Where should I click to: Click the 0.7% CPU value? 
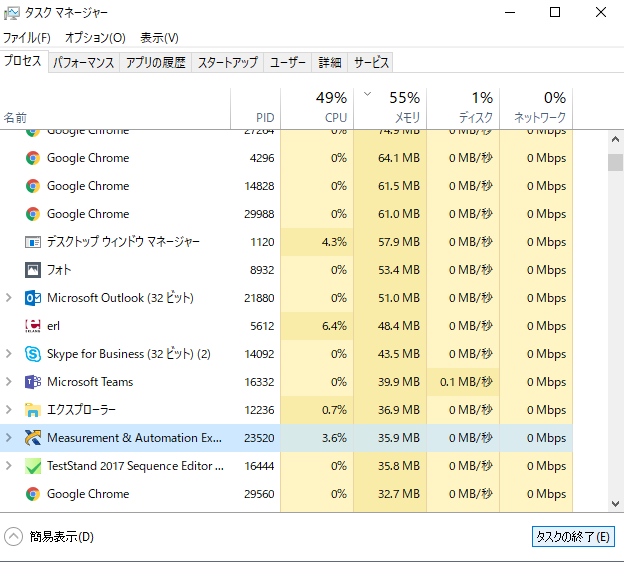[x=334, y=410]
